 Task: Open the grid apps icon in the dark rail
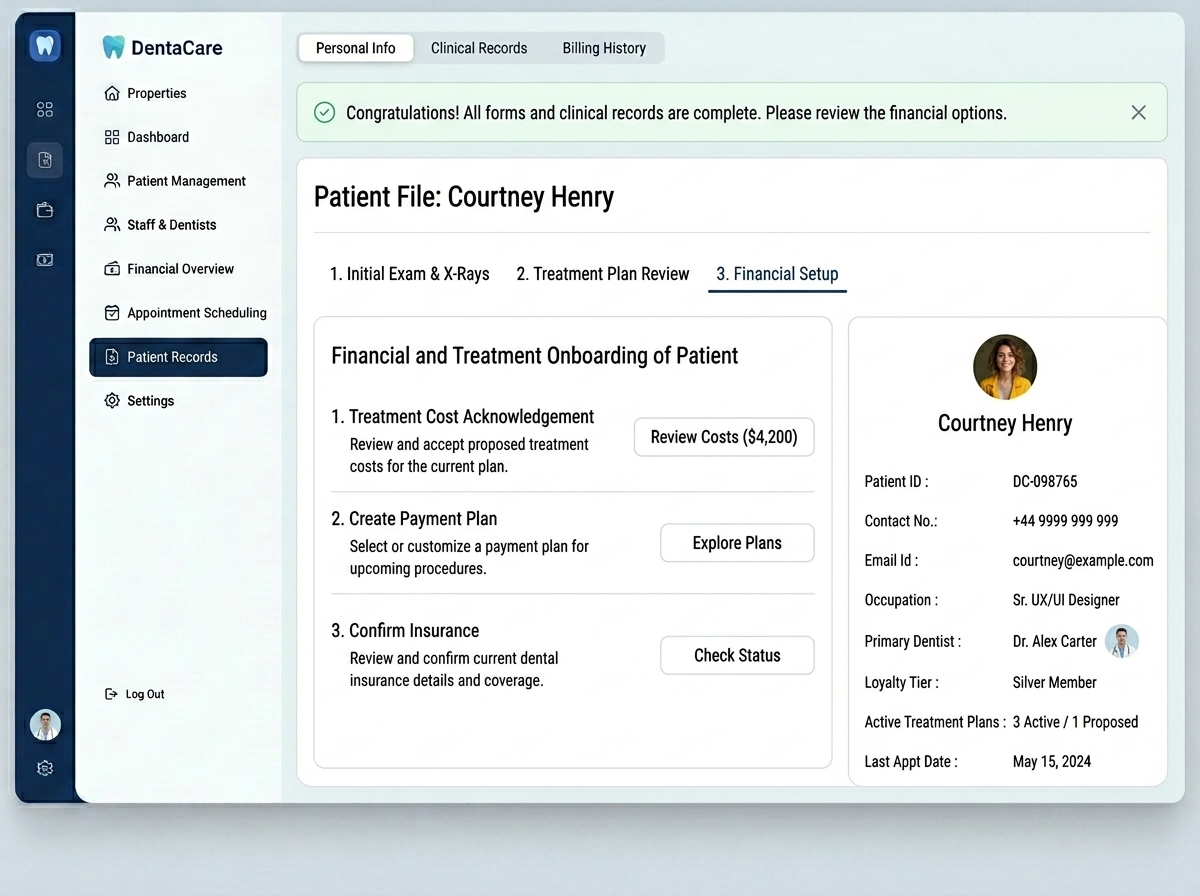pyautogui.click(x=45, y=110)
